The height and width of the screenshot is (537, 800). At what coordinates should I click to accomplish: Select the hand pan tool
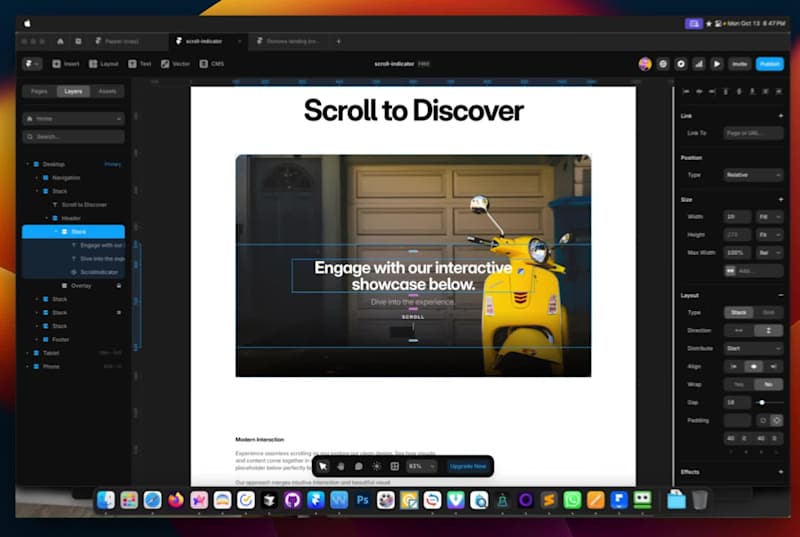(x=341, y=466)
